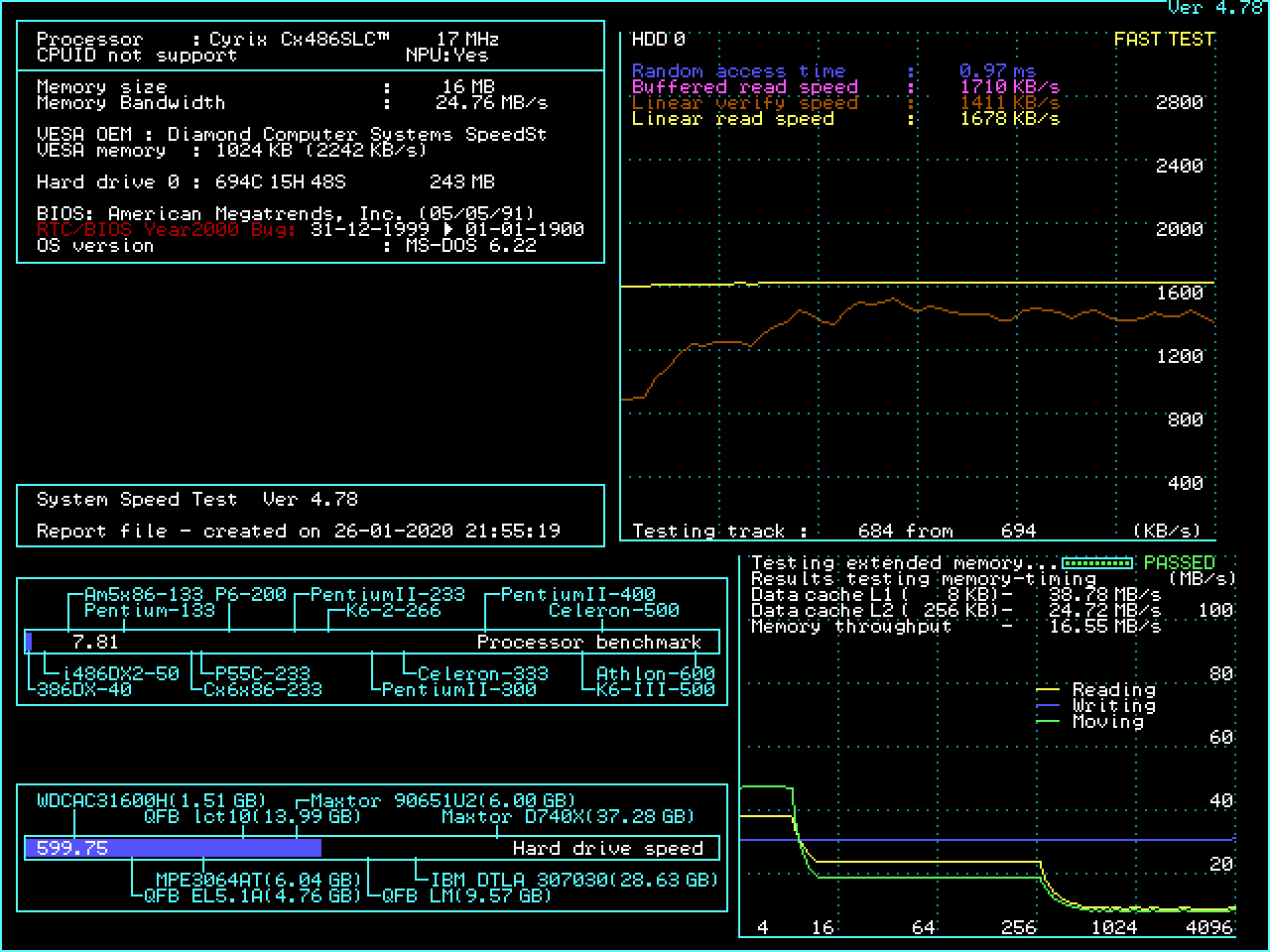The height and width of the screenshot is (952, 1270).
Task: Click the 'NPU:Yes' indicator
Action: pos(446,56)
